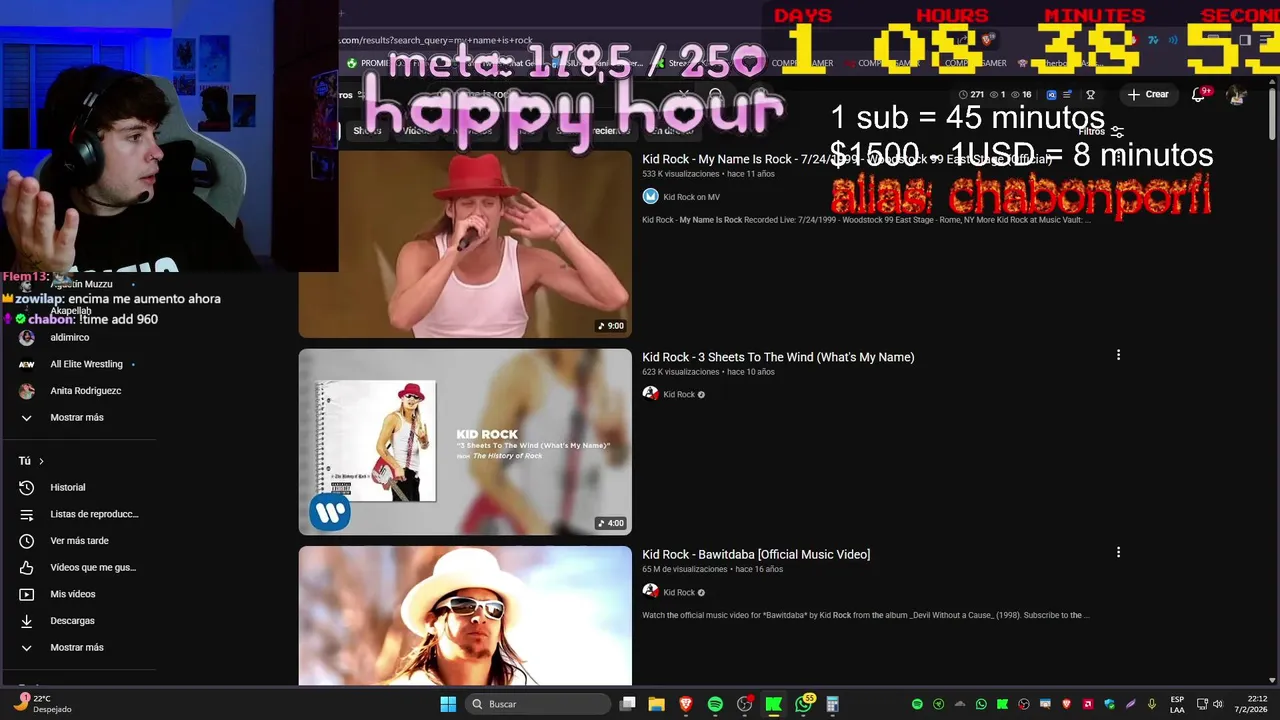Open YouTube notifications bell
Image resolution: width=1280 pixels, height=720 pixels.
[x=1198, y=95]
